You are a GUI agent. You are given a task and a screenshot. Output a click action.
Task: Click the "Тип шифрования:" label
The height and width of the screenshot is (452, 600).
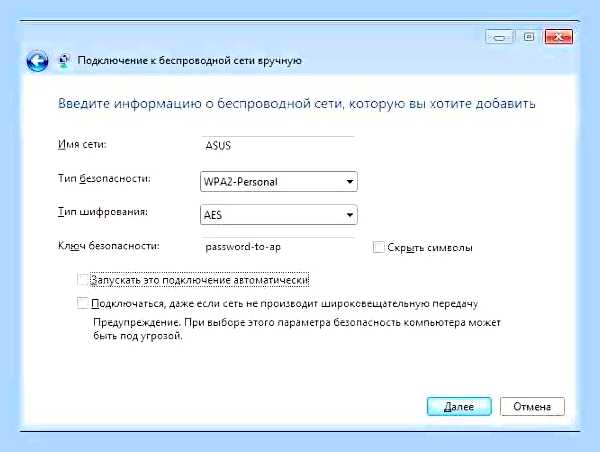click(x=103, y=212)
